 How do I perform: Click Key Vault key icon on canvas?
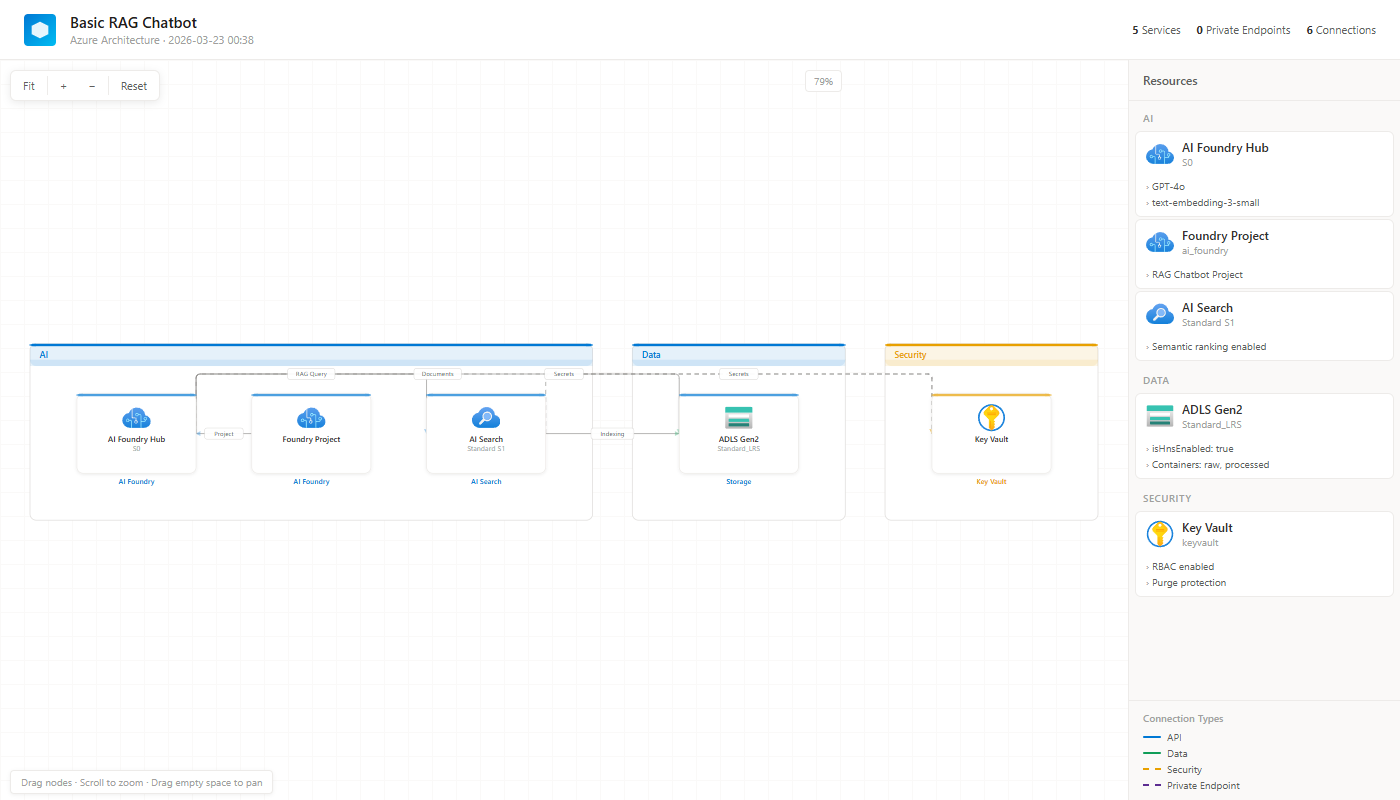pyautogui.click(x=991, y=418)
